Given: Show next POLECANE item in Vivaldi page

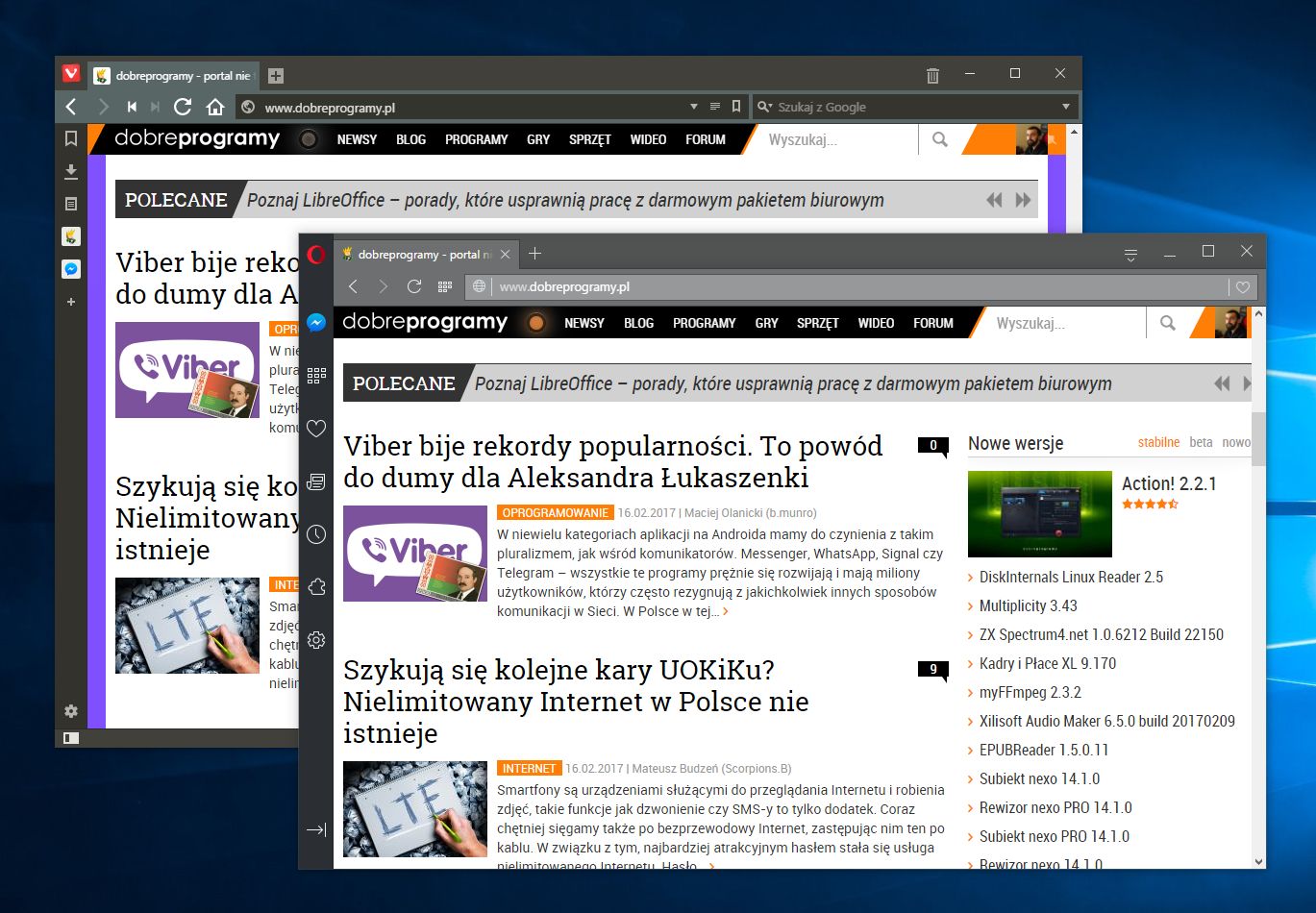Looking at the screenshot, I should pos(1023,200).
